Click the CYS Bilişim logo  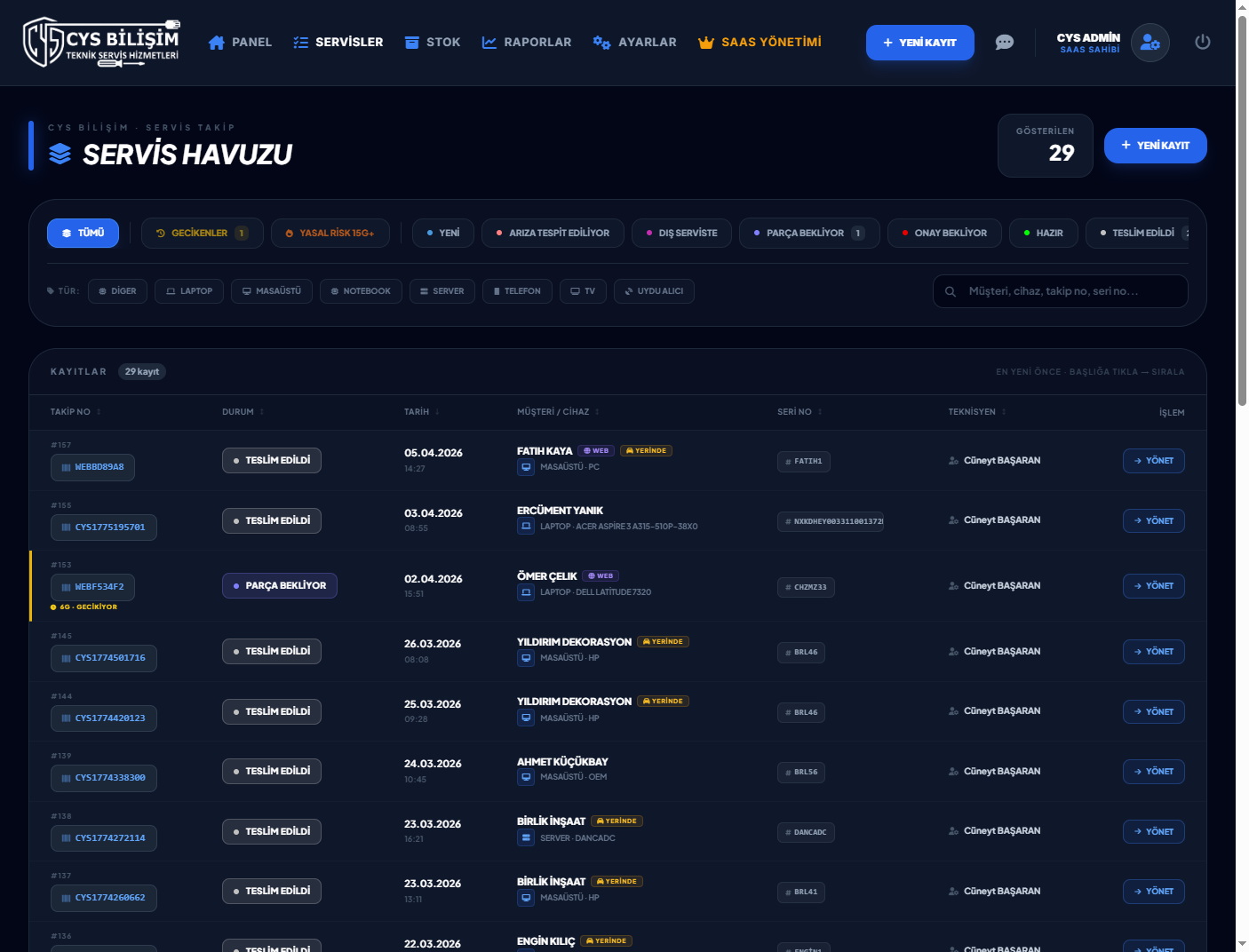click(x=101, y=43)
